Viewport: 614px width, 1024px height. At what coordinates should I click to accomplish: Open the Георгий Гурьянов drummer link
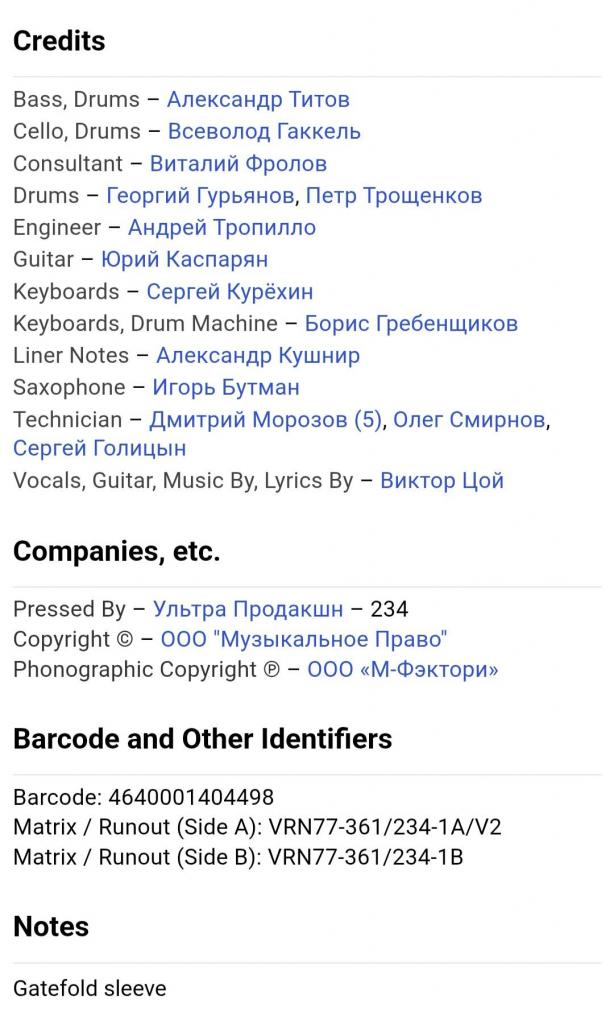pyautogui.click(x=200, y=196)
